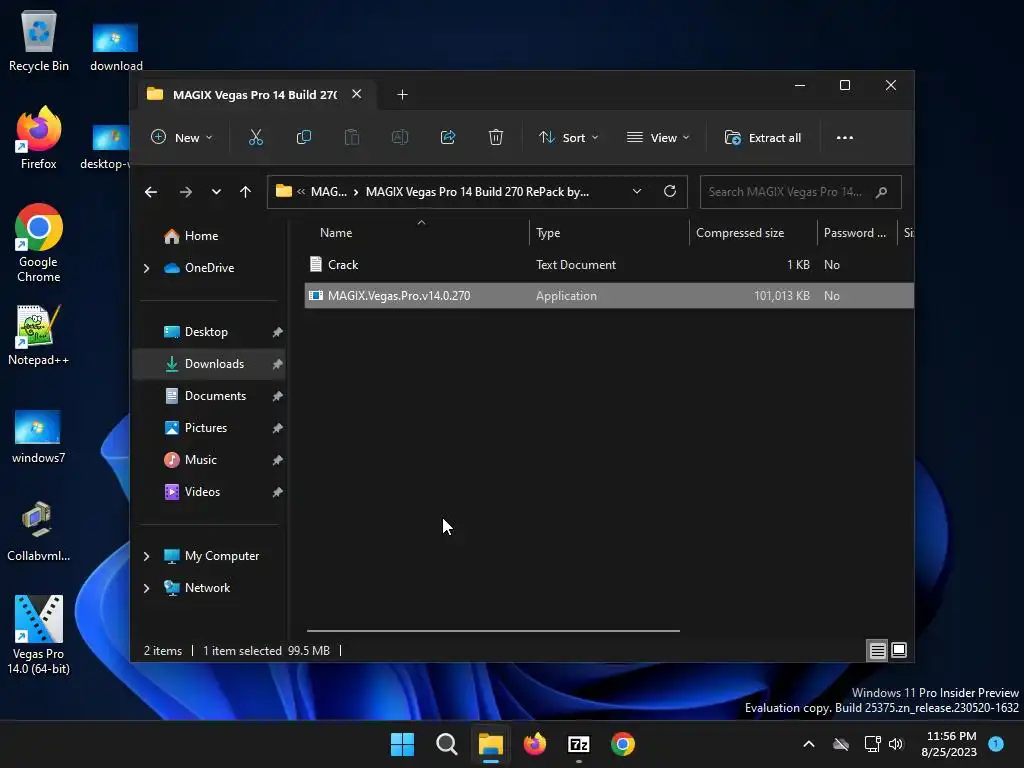Open Recycle Bin on desktop
The height and width of the screenshot is (768, 1024).
(x=39, y=41)
